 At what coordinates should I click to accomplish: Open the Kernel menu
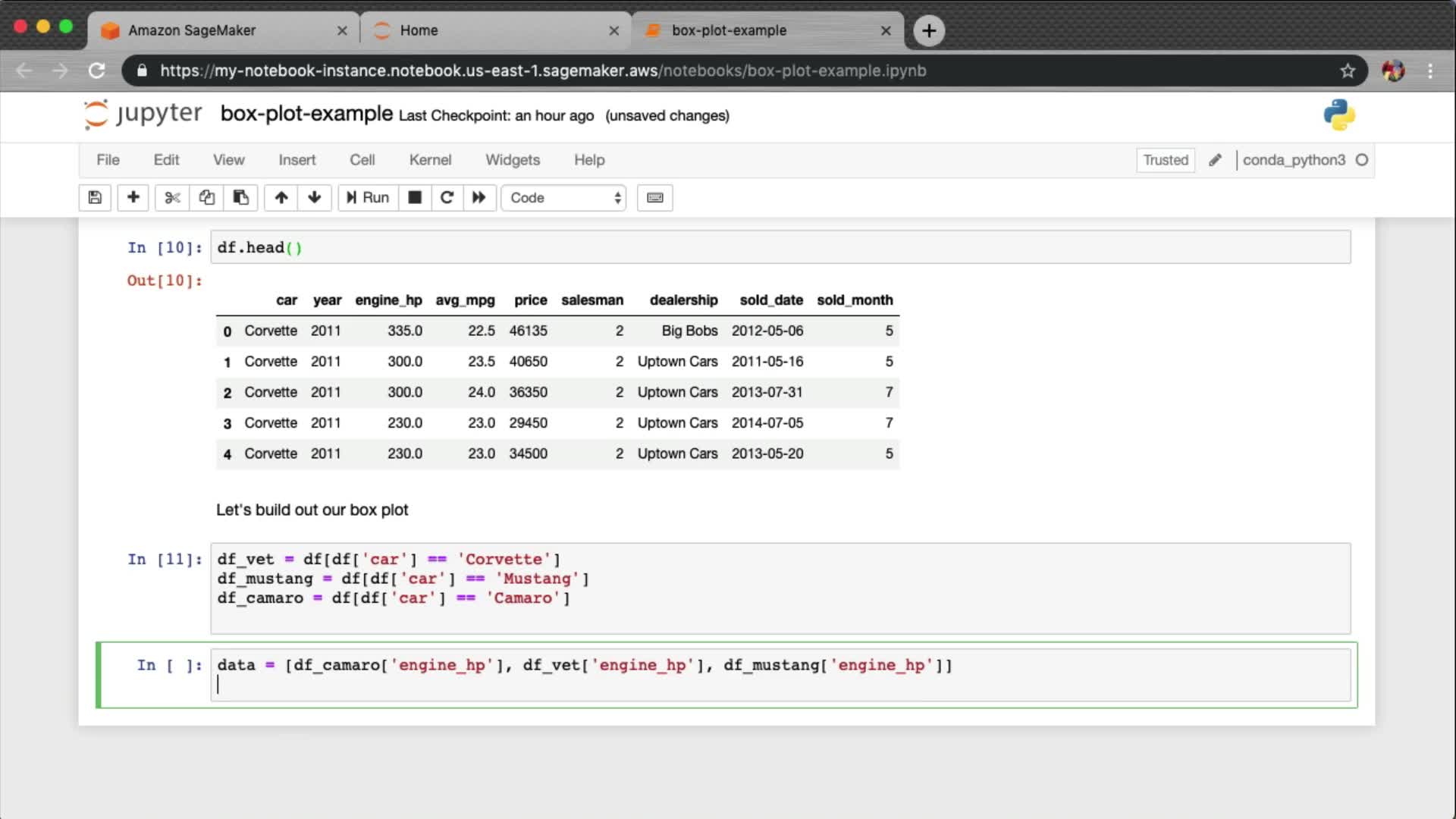point(430,160)
